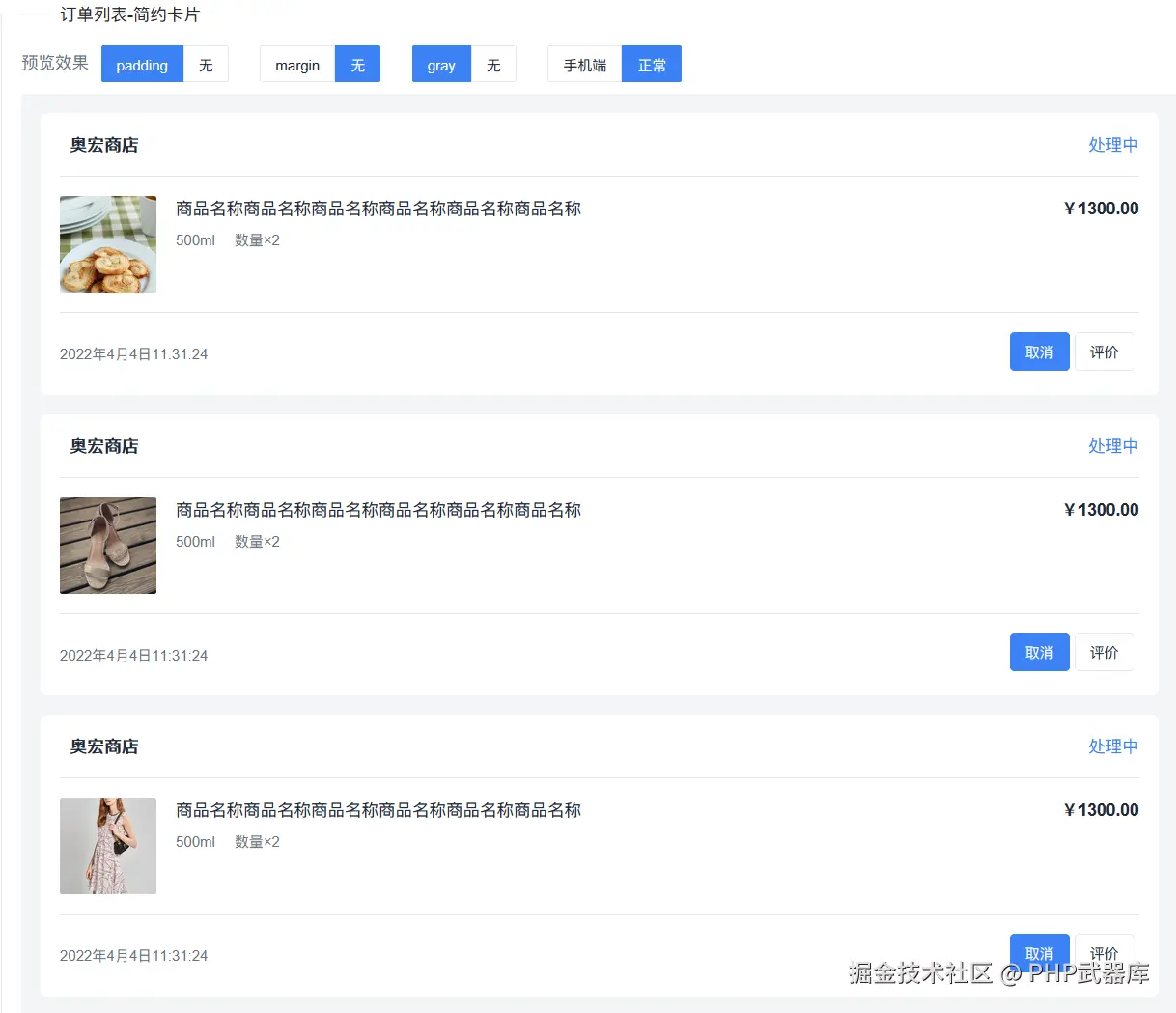Viewport: 1176px width, 1013px height.
Task: Click 评价 in the dress order card
Action: coord(1105,953)
